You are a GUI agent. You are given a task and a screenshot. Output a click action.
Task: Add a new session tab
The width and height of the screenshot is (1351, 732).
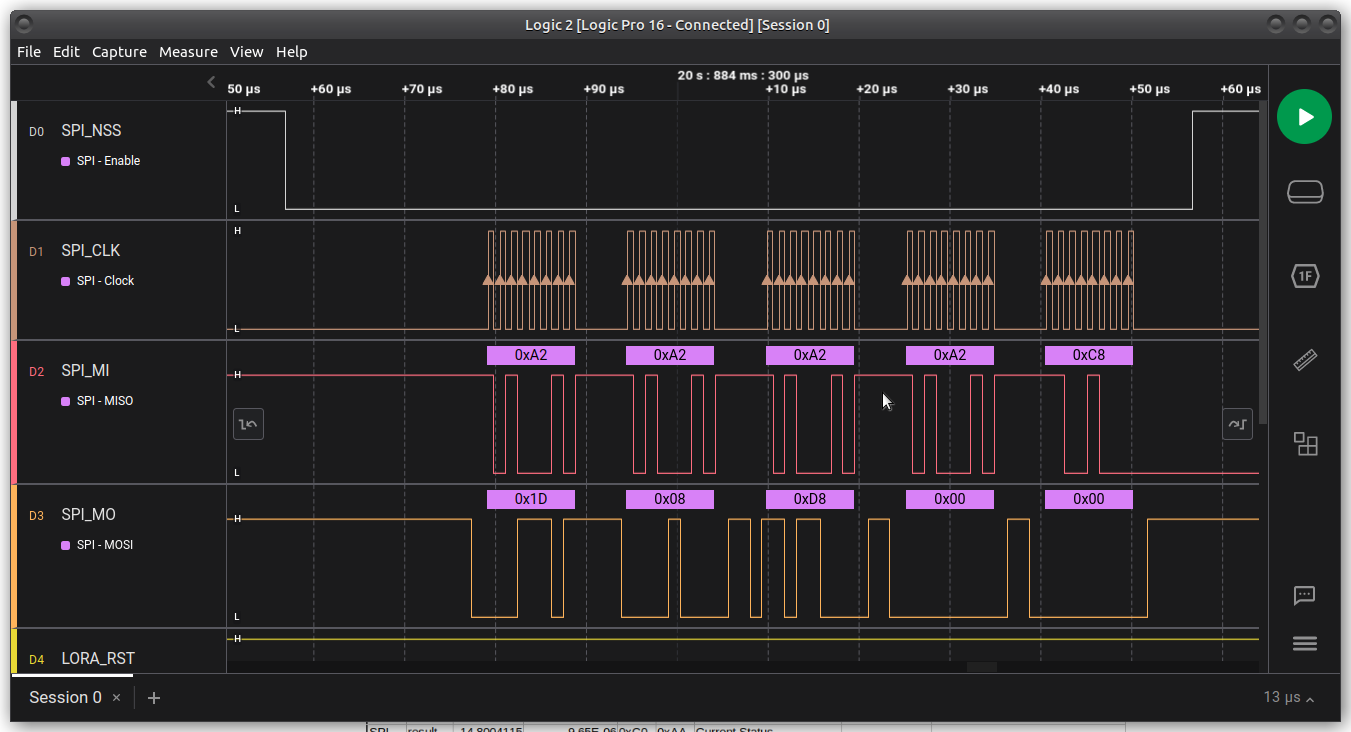(154, 698)
